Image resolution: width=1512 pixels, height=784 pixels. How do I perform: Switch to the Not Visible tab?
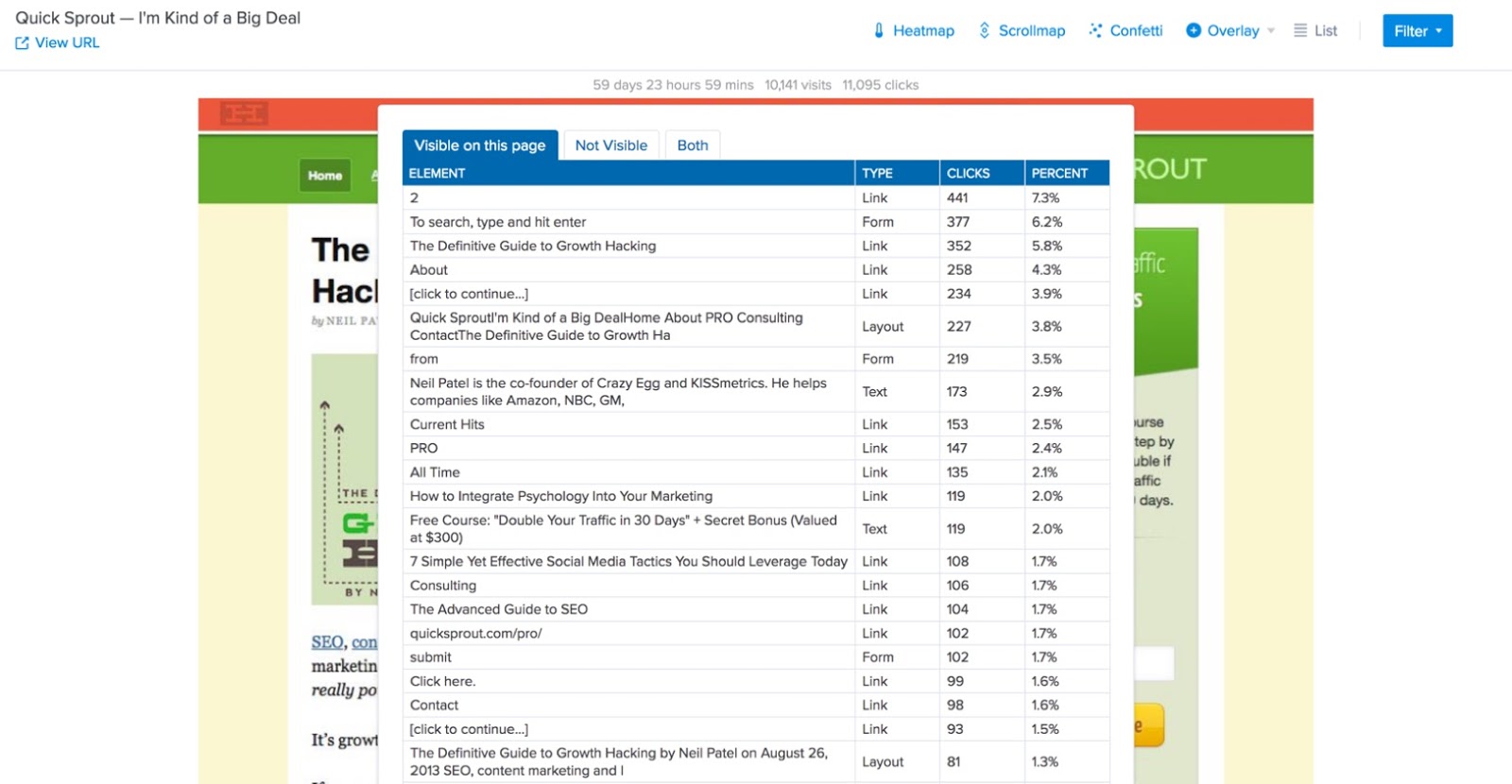[x=610, y=145]
